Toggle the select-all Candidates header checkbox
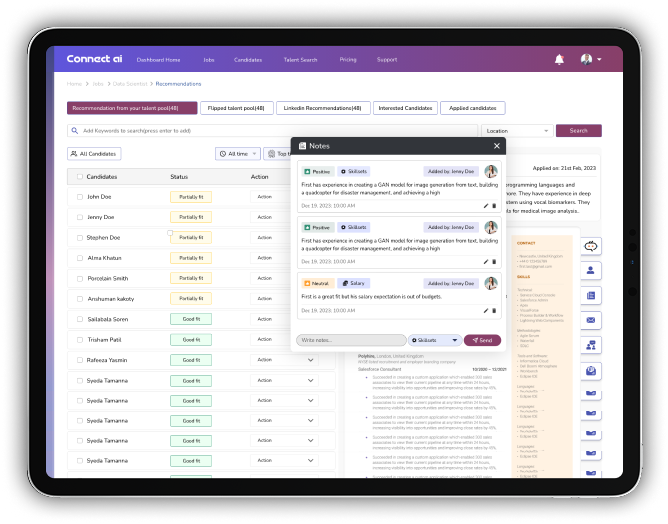668x524 pixels. (79, 177)
